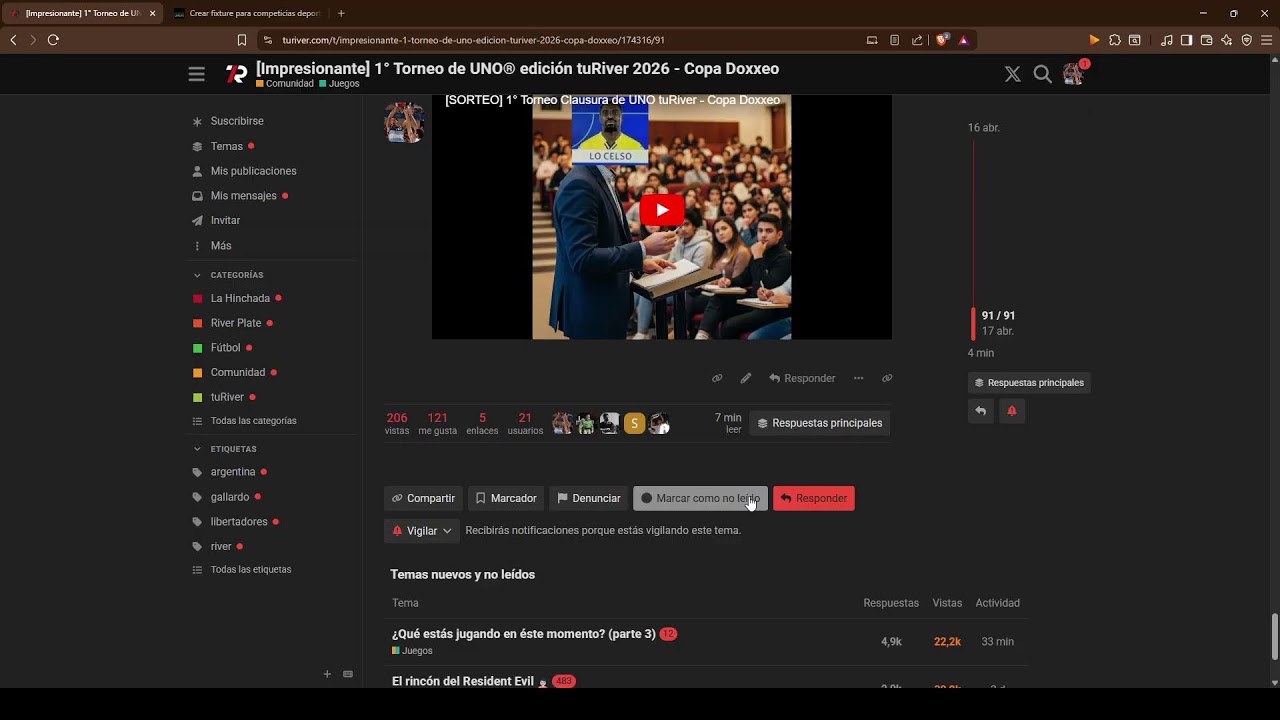Click the 206 vistas counter
The height and width of the screenshot is (720, 1280).
(x=397, y=424)
